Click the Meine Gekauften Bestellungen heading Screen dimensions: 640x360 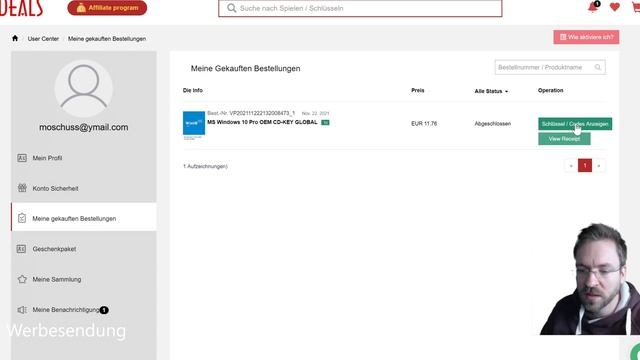[245, 69]
